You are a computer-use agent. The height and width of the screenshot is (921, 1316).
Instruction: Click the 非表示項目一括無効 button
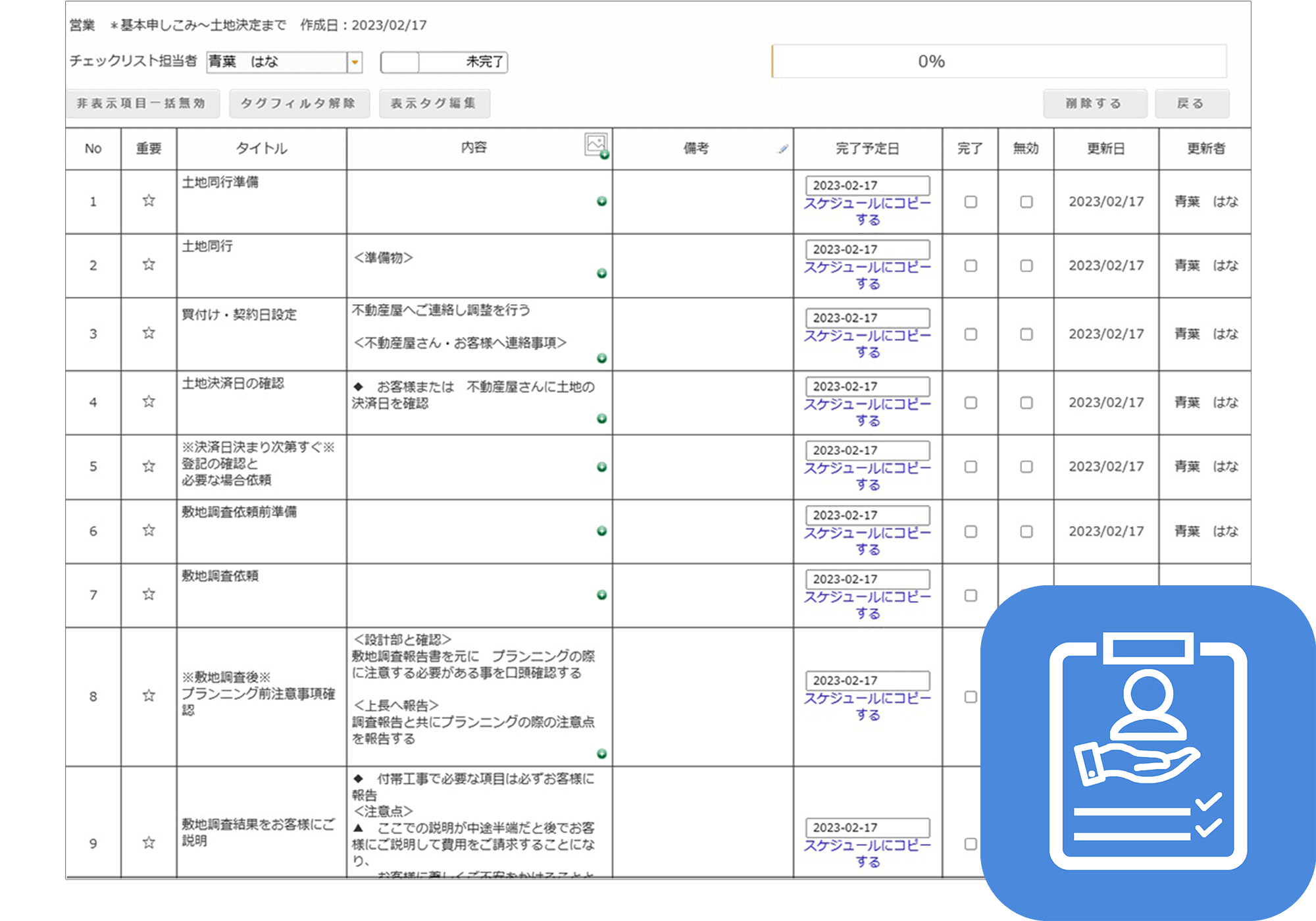142,103
